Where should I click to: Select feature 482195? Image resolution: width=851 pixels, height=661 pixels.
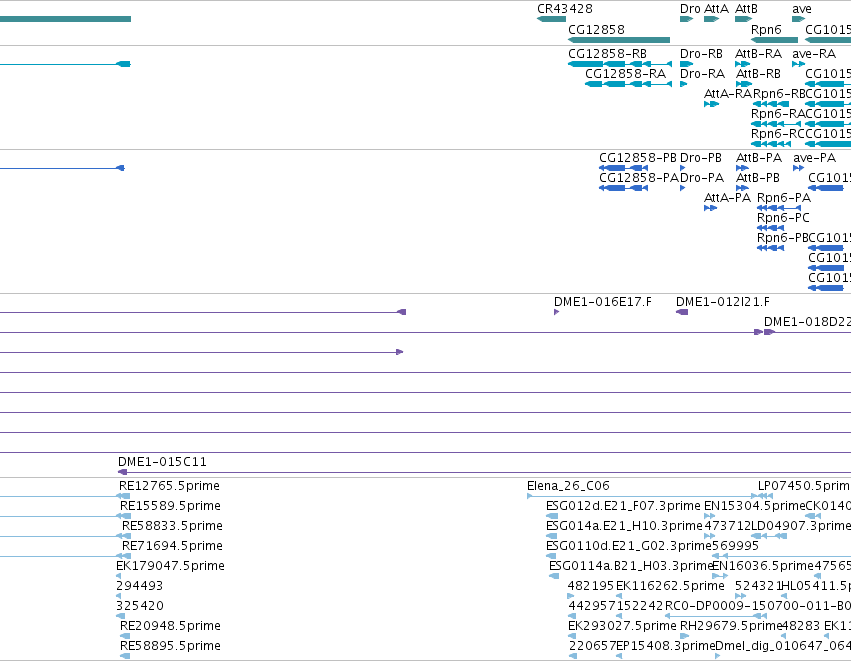point(590,586)
